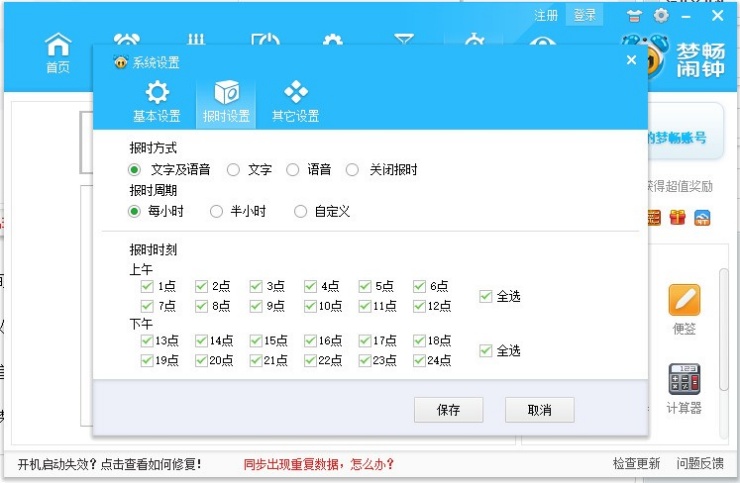Screen dimensions: 740x483
Task: Close the 系统设置 dialog
Action: [x=631, y=60]
